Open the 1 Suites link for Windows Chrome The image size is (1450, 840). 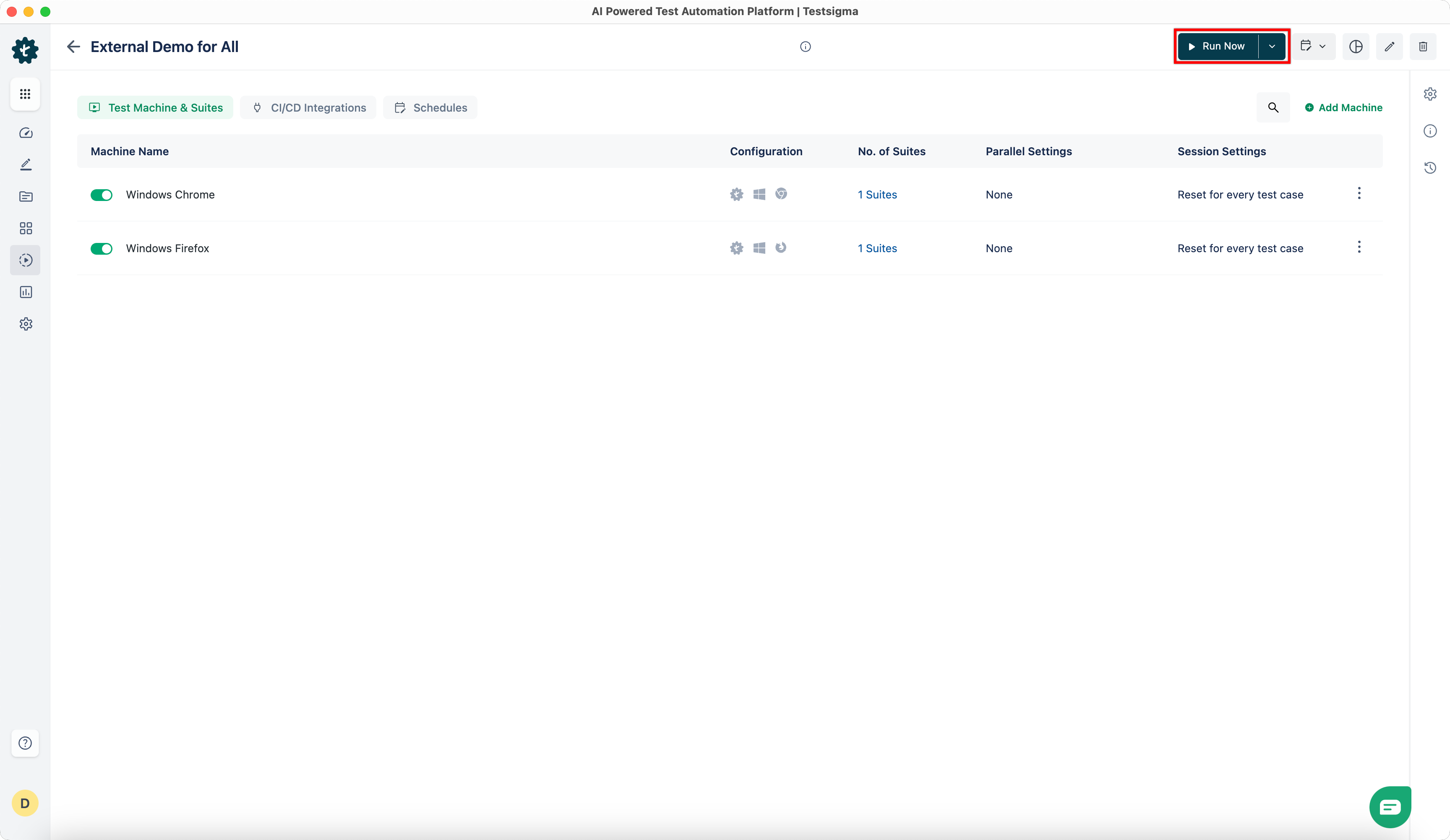point(877,194)
